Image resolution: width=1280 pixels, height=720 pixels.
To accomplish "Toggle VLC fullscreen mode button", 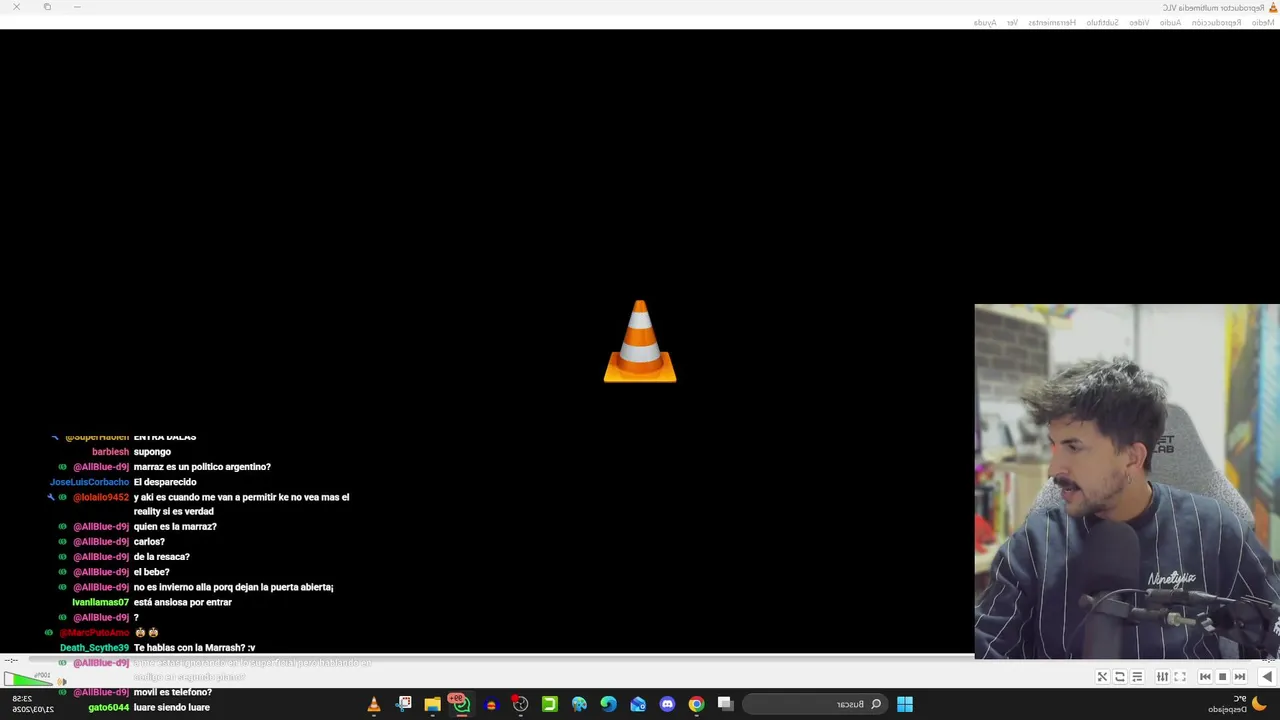I will click(x=1180, y=677).
